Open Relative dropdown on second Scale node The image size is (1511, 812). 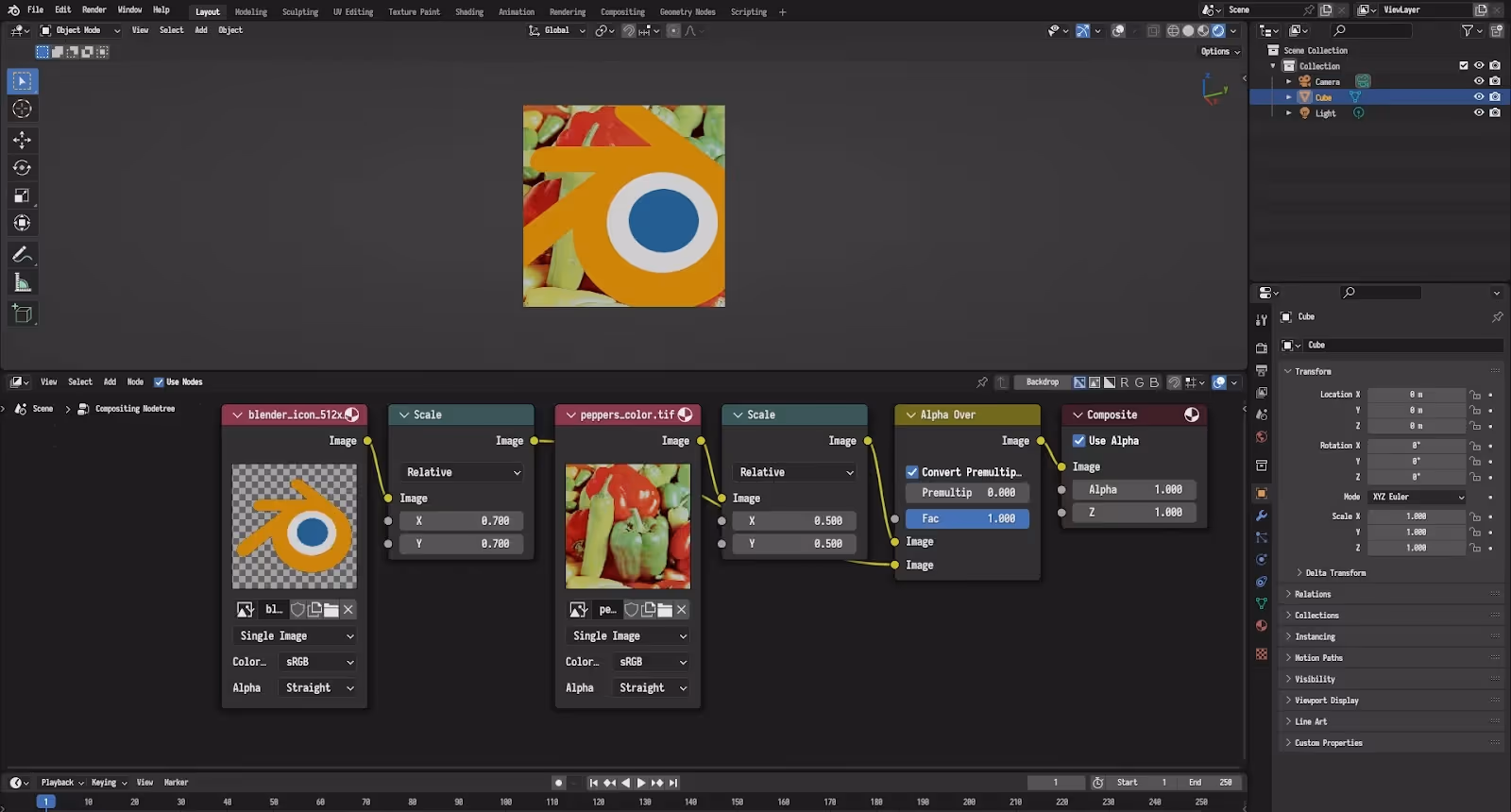pyautogui.click(x=795, y=472)
